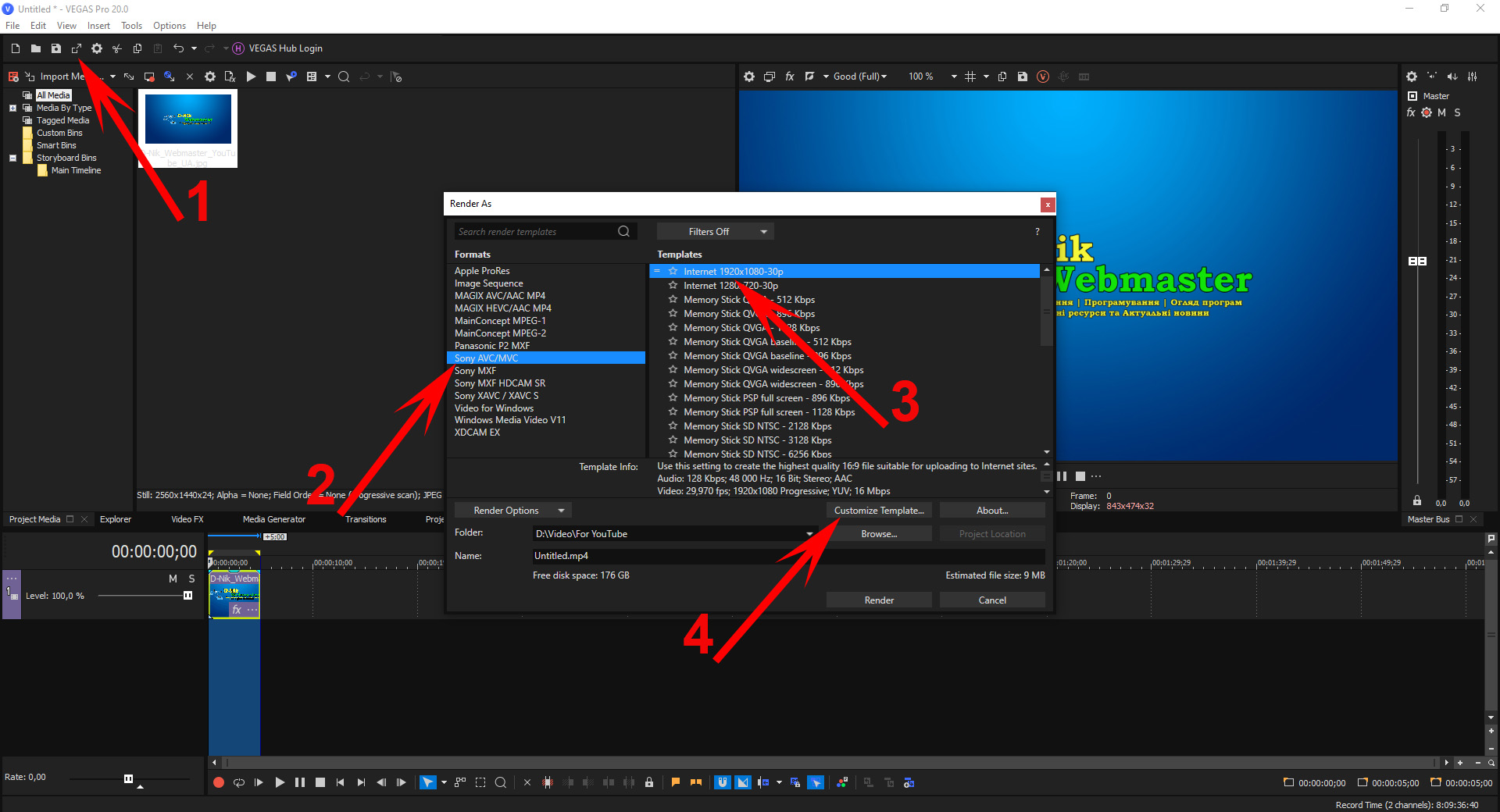Cut selection using the scissors icon
Screen dimensions: 1500x812
117,48
